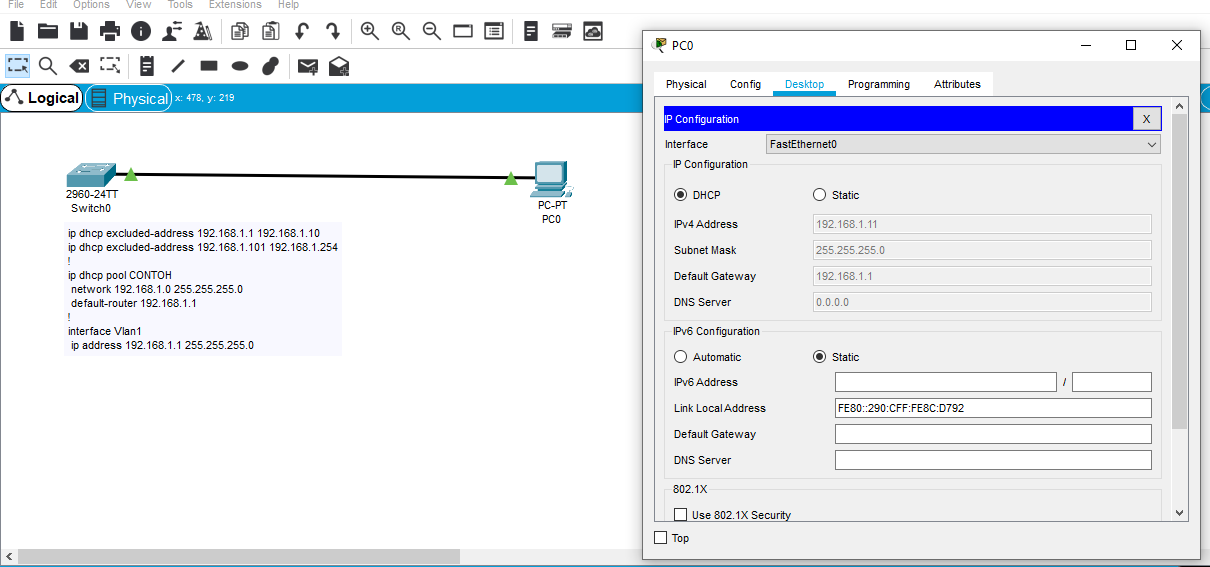Image resolution: width=1210 pixels, height=567 pixels.
Task: Pick the Place Note tool
Action: click(x=147, y=66)
